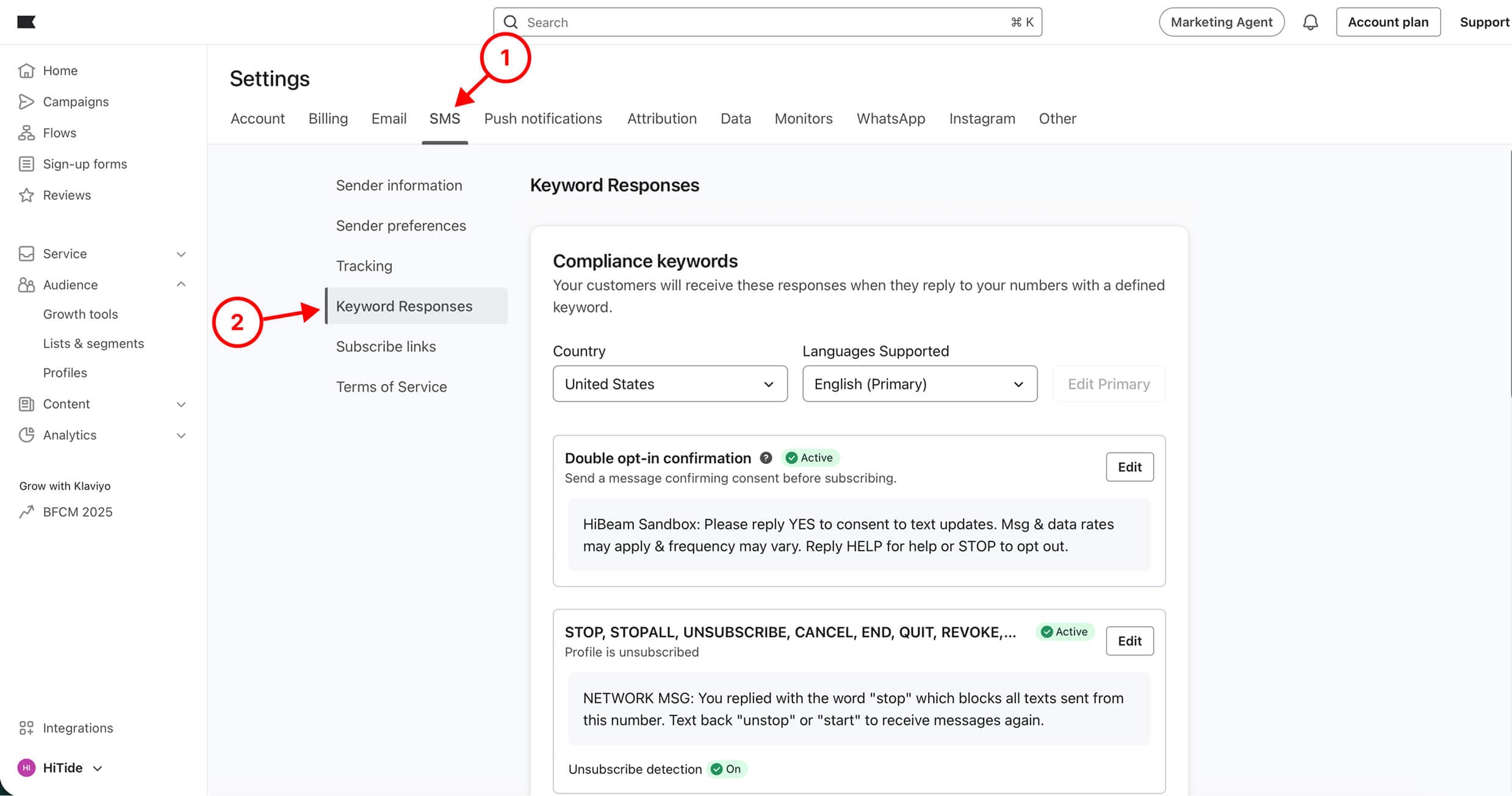This screenshot has height=796, width=1512.
Task: Open the Country dropdown United States
Action: click(669, 384)
